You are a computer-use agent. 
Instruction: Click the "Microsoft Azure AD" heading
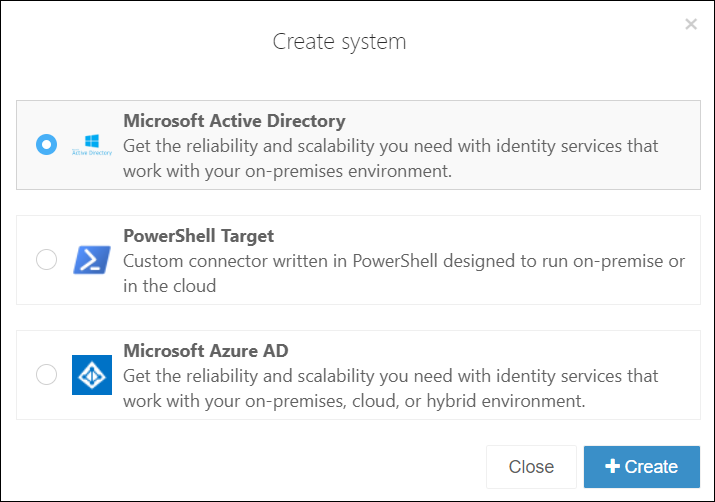(206, 351)
